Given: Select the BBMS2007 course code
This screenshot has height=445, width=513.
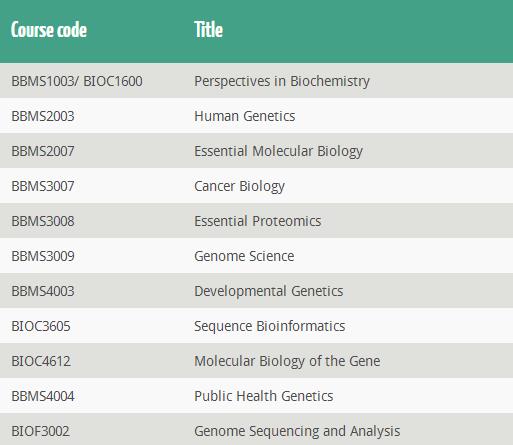Looking at the screenshot, I should pos(43,151).
